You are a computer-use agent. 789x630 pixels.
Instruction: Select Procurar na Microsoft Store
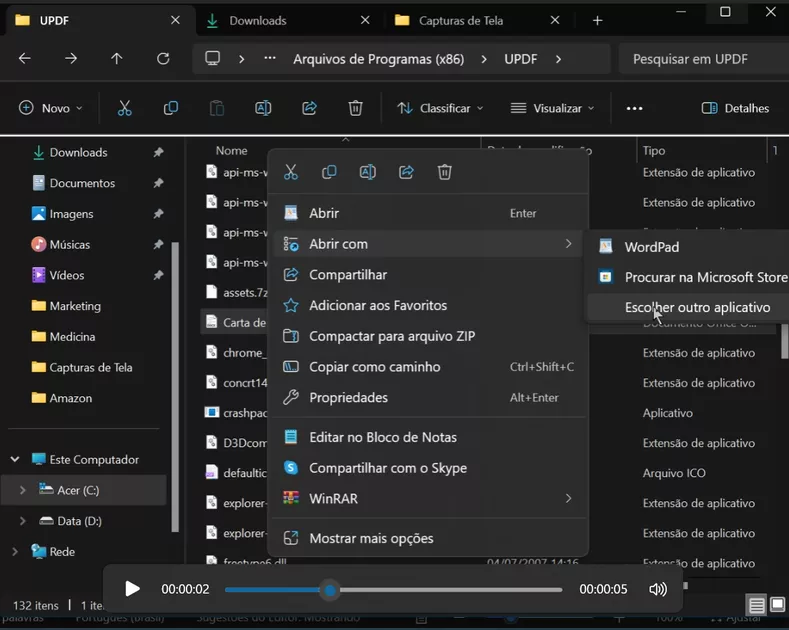point(687,277)
